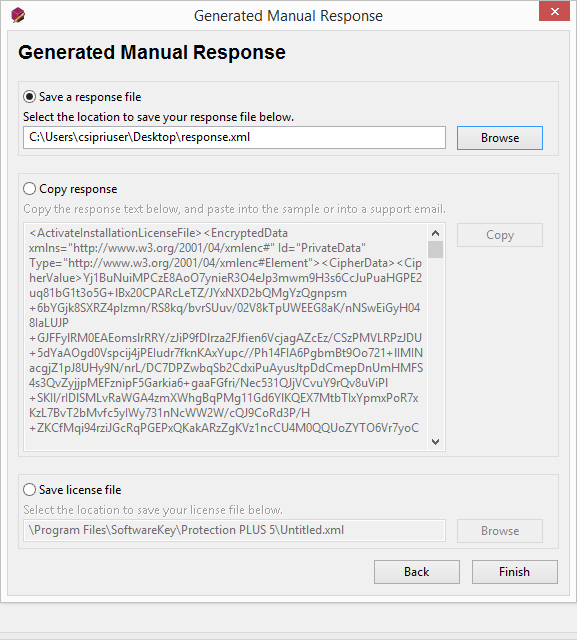Enable the "Save license file" radio option
Screen dimensions: 577x640
point(29,489)
